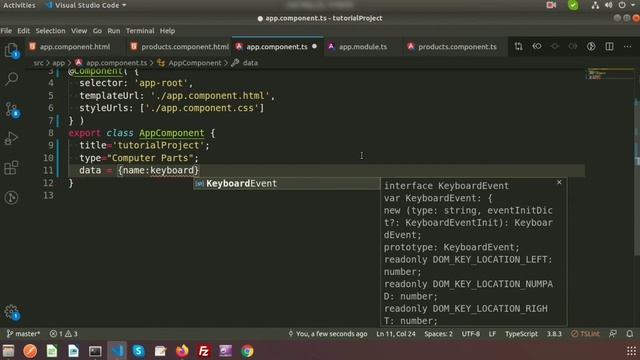Open the Source Control view

tap(11, 109)
